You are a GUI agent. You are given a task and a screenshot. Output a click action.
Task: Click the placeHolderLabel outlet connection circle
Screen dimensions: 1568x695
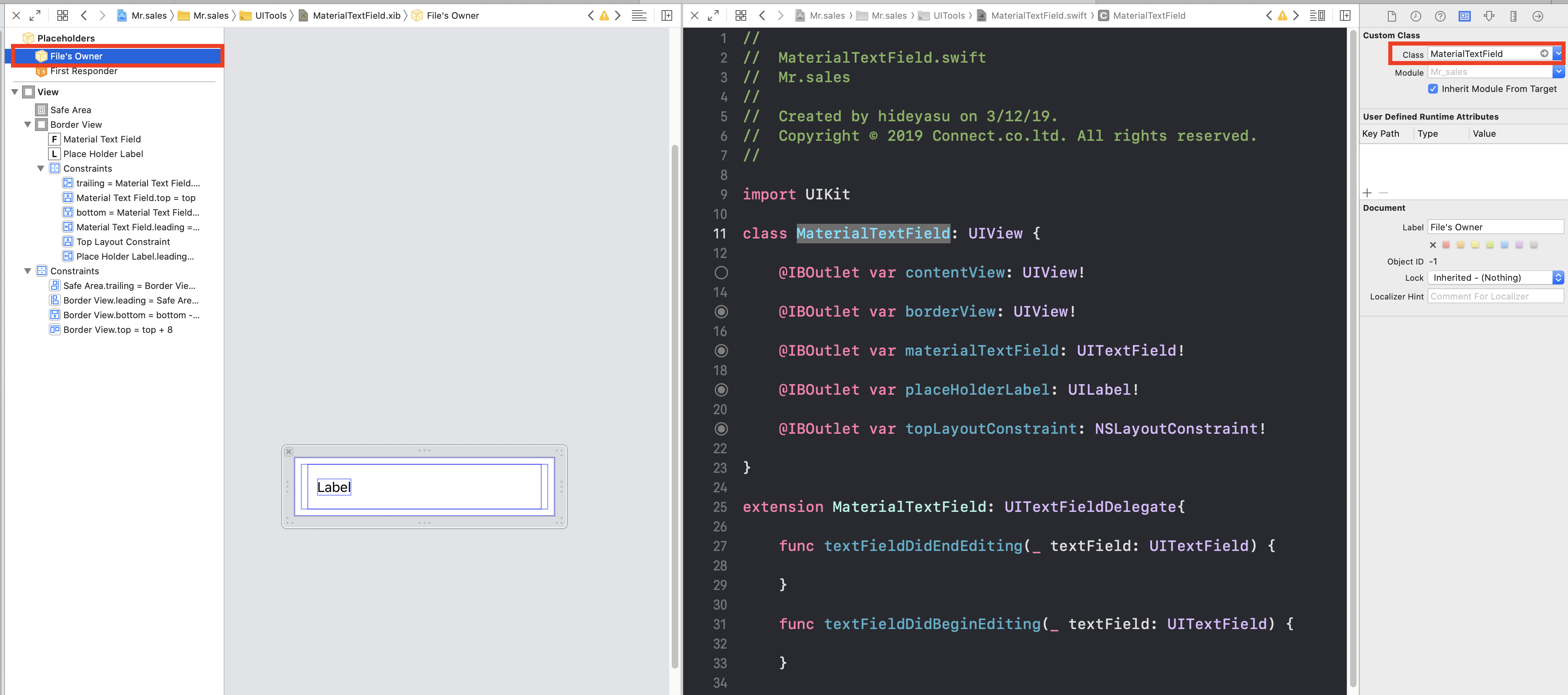(x=721, y=390)
